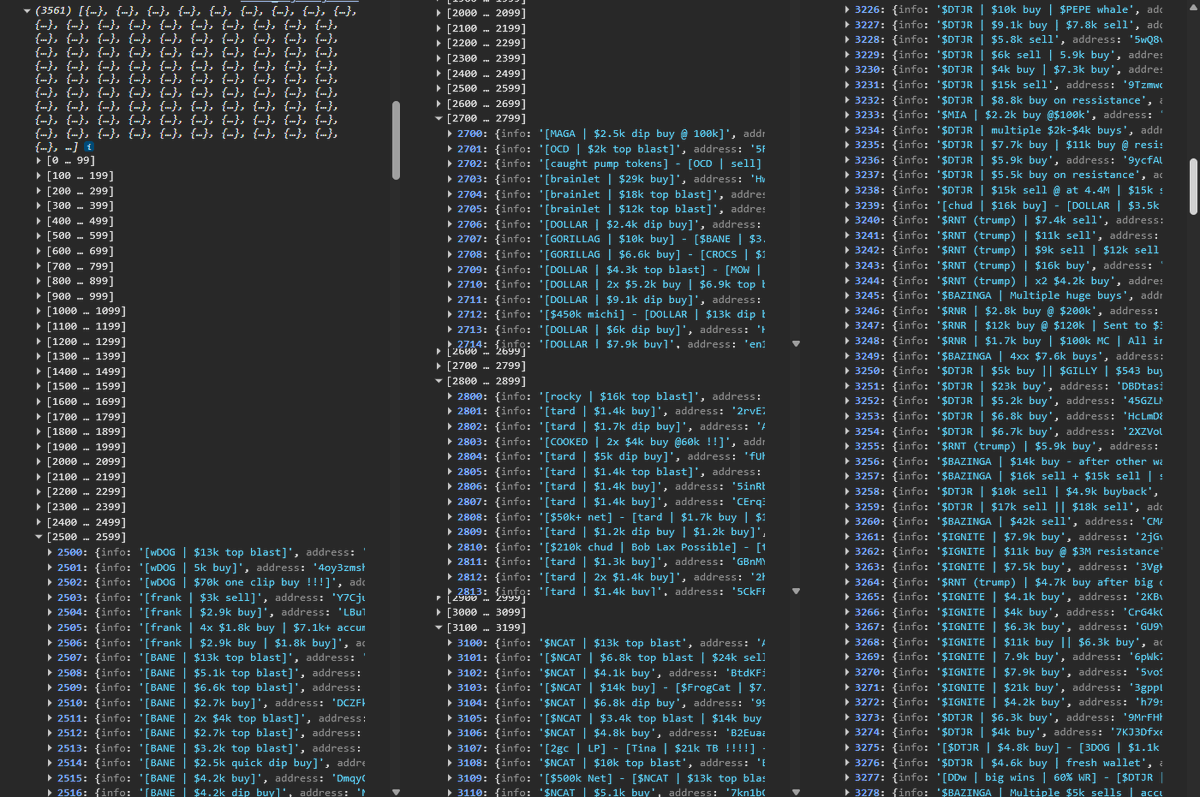Select row 3240 $RNT trump $7.4k sell

1005,220
